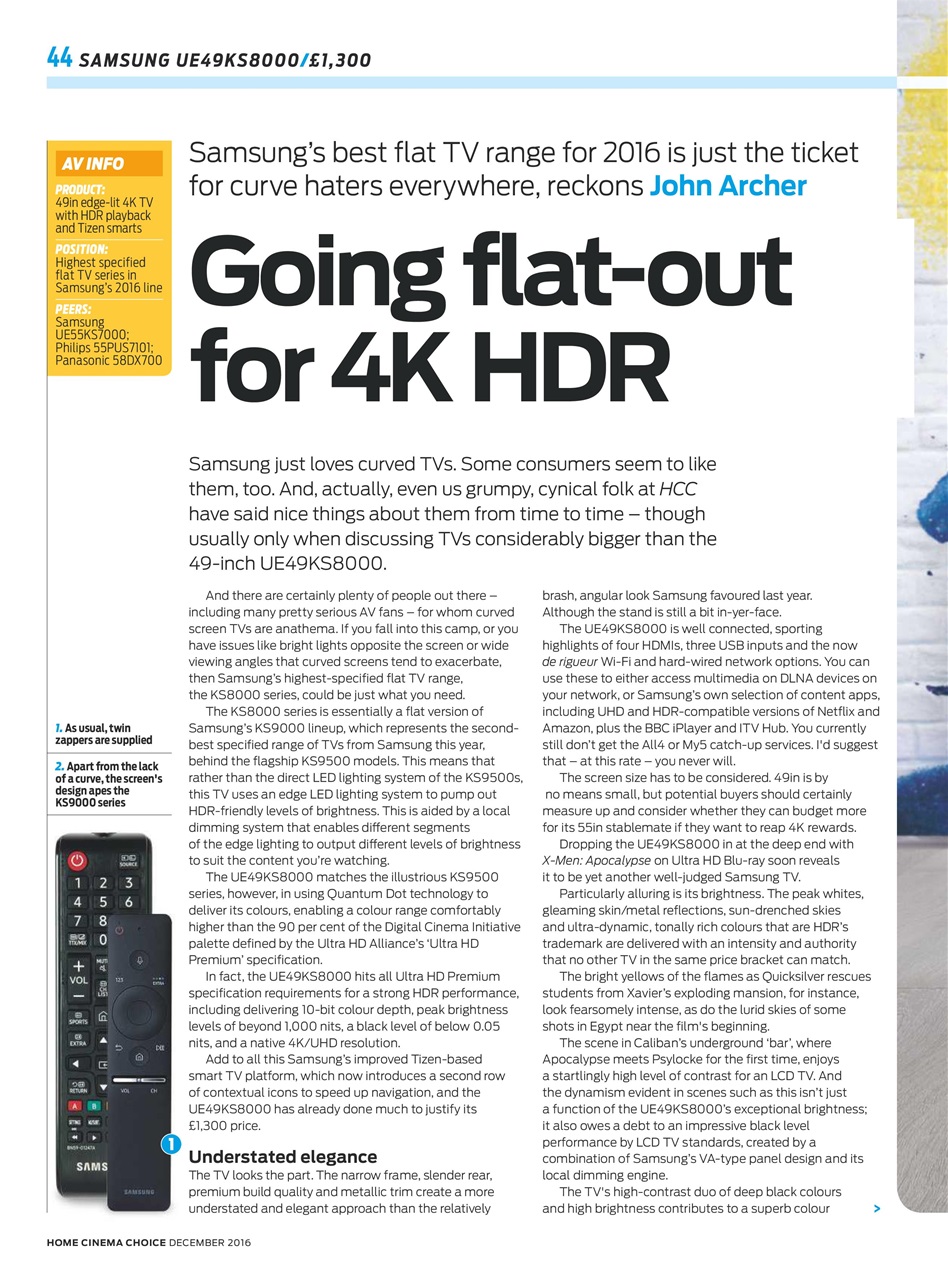Click the 123 label on the smart remote
The image size is (948, 1280).
119,981
